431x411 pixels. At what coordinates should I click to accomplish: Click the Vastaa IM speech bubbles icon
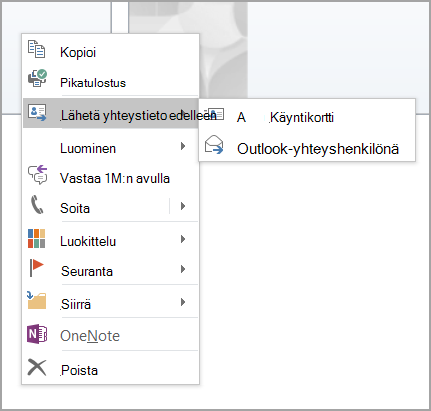pyautogui.click(x=37, y=175)
